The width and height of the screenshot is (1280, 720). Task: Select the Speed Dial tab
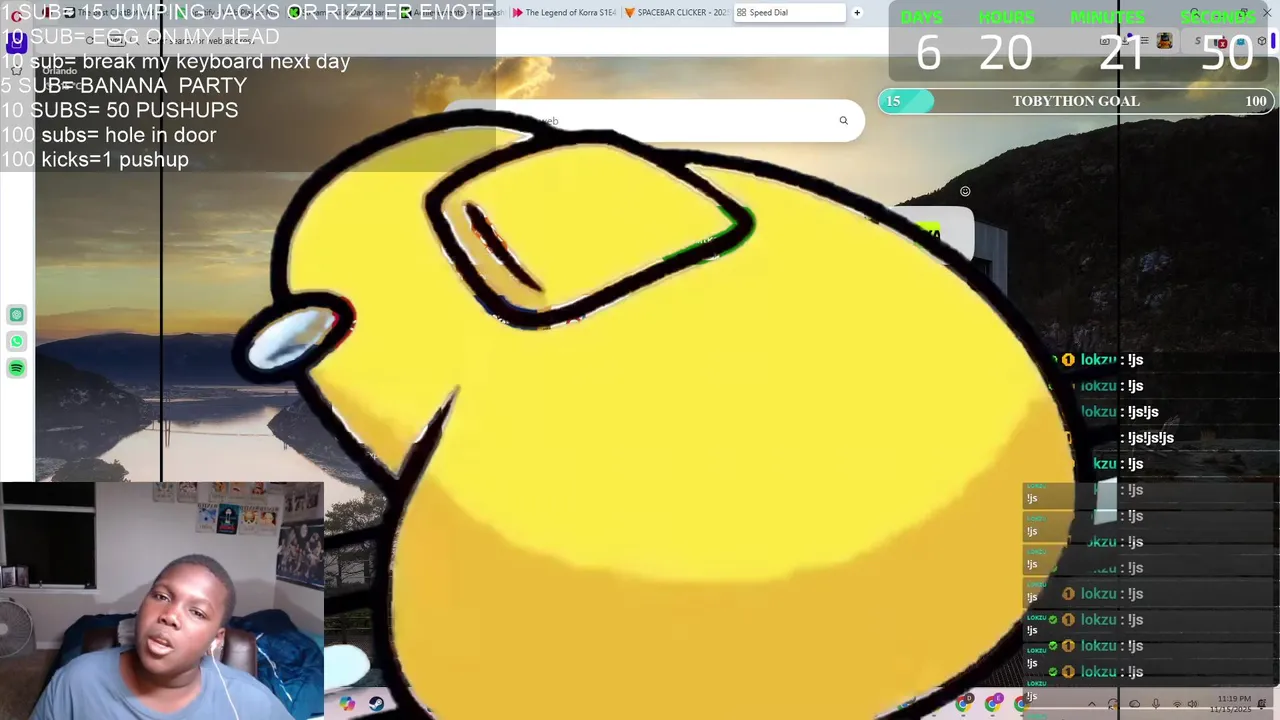(789, 13)
